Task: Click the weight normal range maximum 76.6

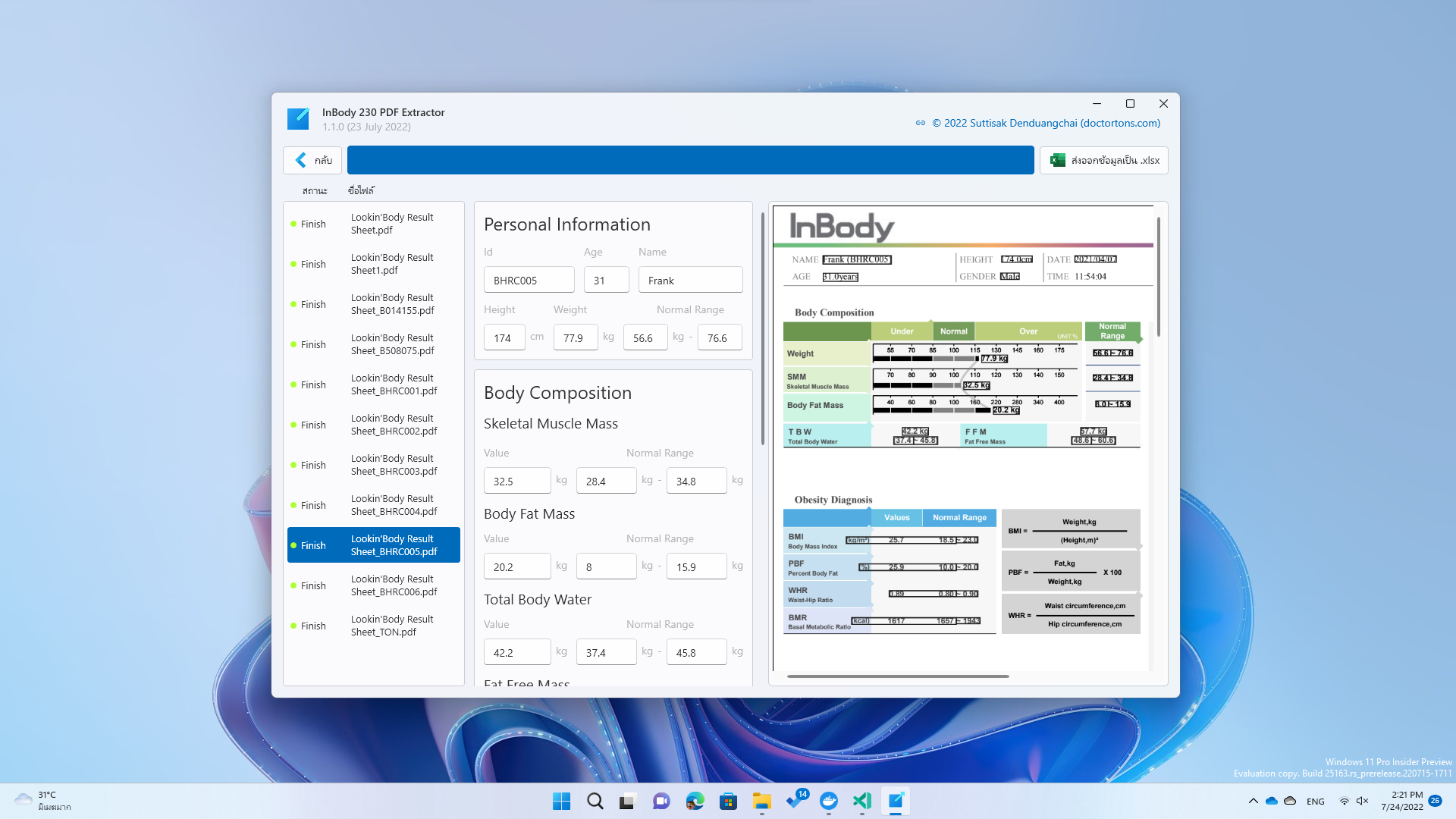Action: pyautogui.click(x=720, y=337)
